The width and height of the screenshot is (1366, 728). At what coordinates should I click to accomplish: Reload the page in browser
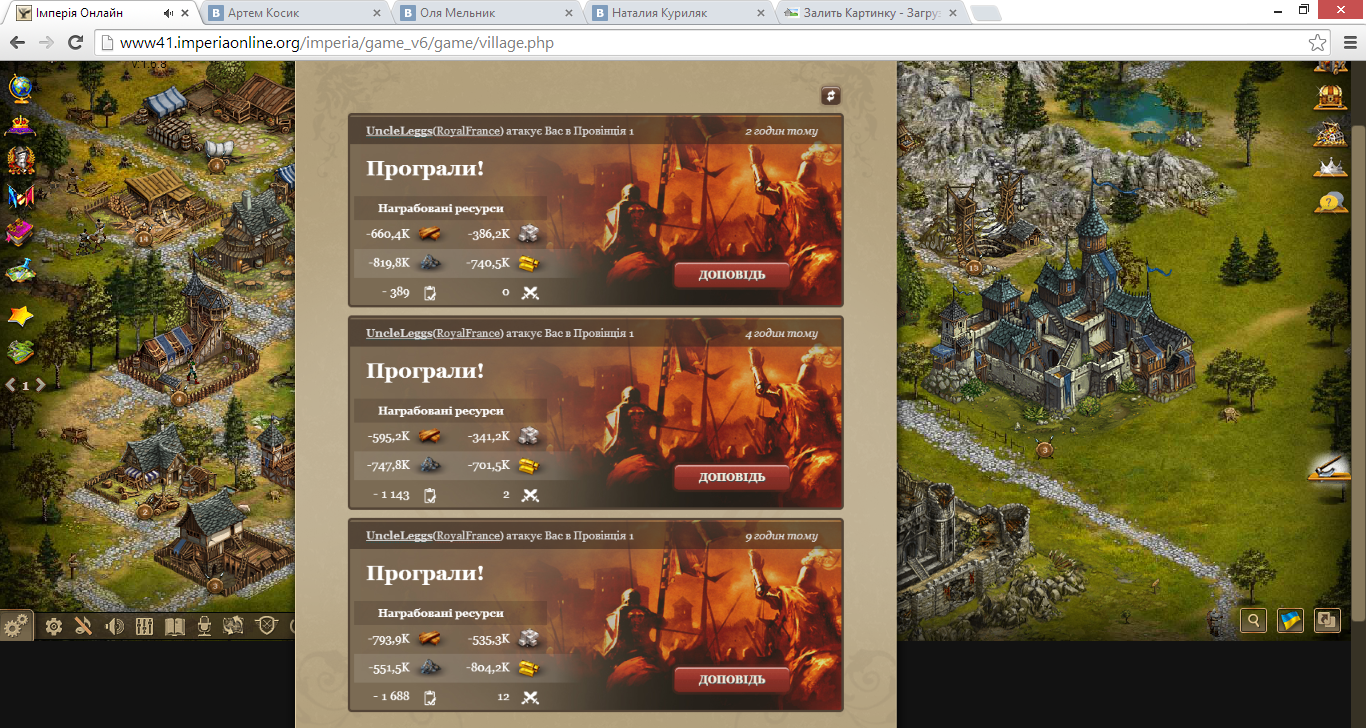coord(75,43)
